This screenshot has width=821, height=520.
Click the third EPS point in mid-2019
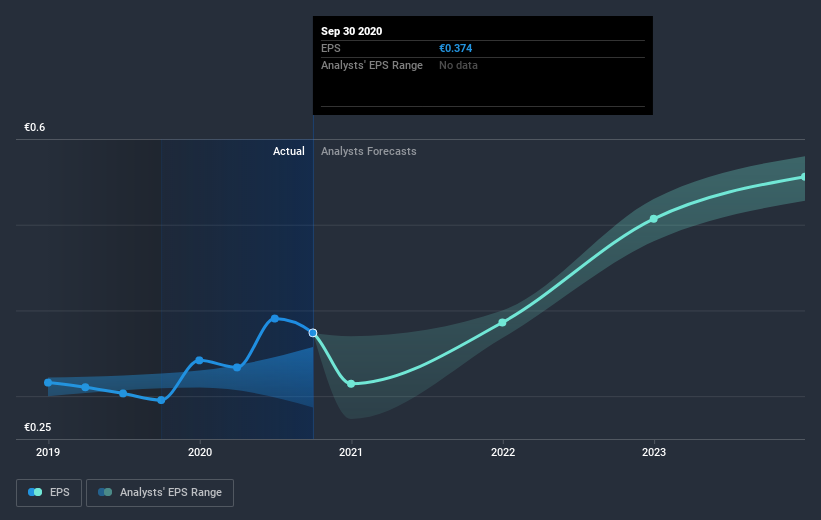pos(123,393)
